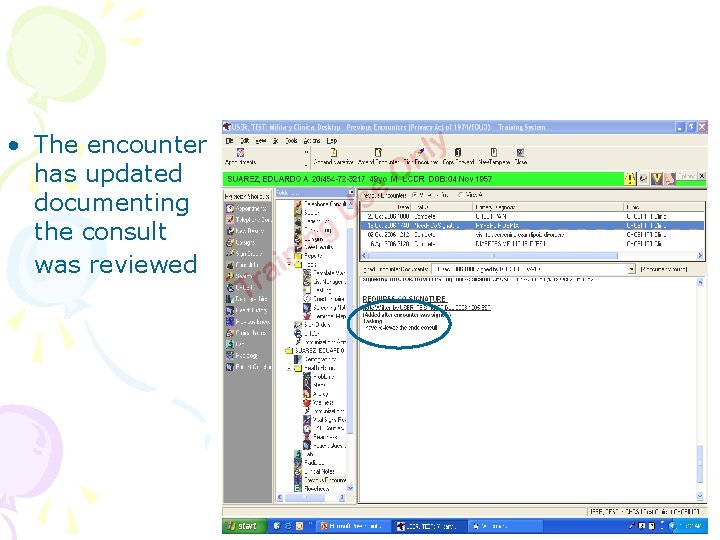Click the V icon in the patient bar
720x540 pixels.
click(x=656, y=179)
